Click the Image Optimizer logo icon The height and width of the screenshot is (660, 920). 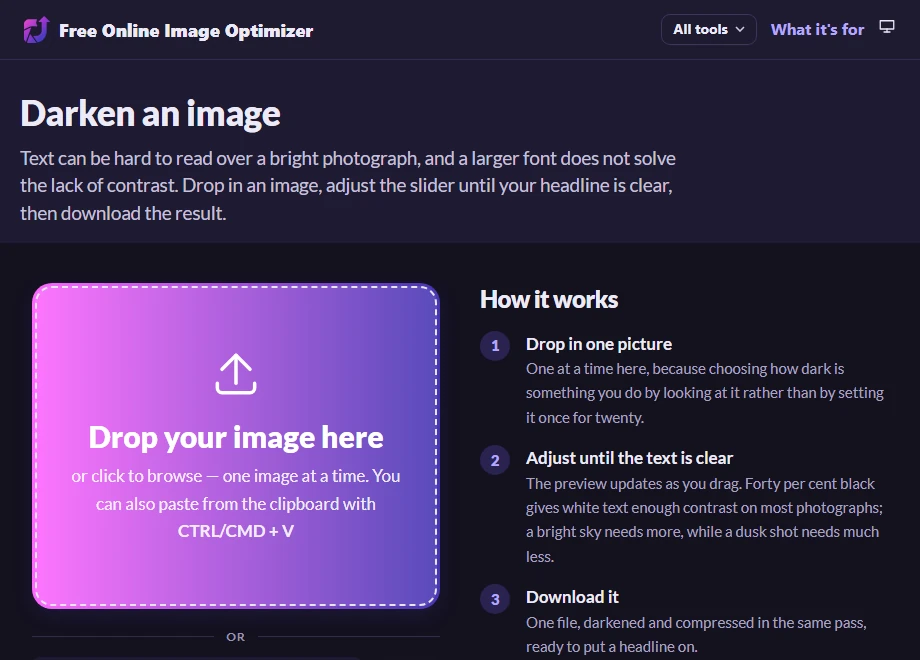(x=35, y=30)
